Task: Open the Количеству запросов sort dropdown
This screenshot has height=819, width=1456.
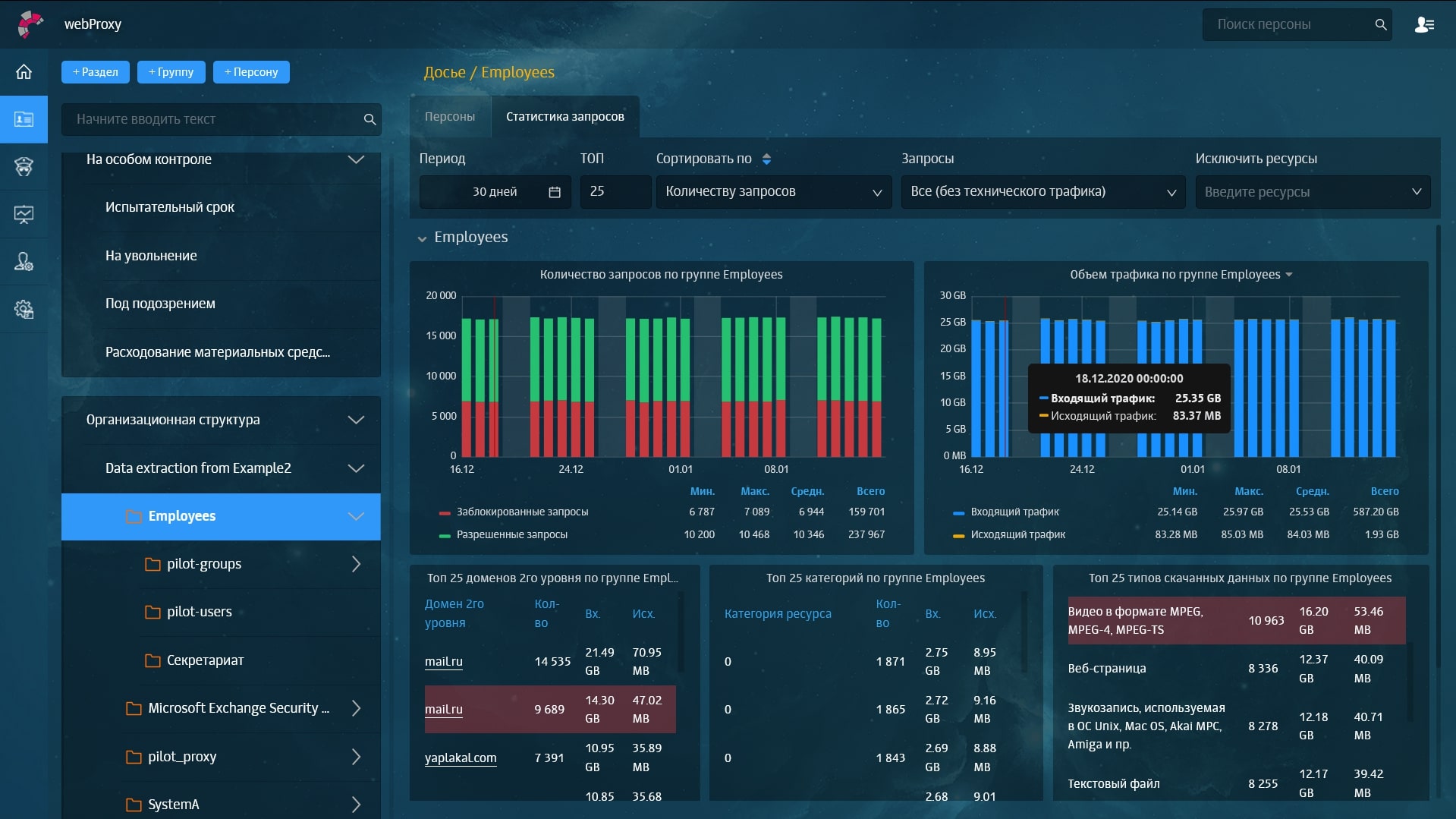Action: 772,192
